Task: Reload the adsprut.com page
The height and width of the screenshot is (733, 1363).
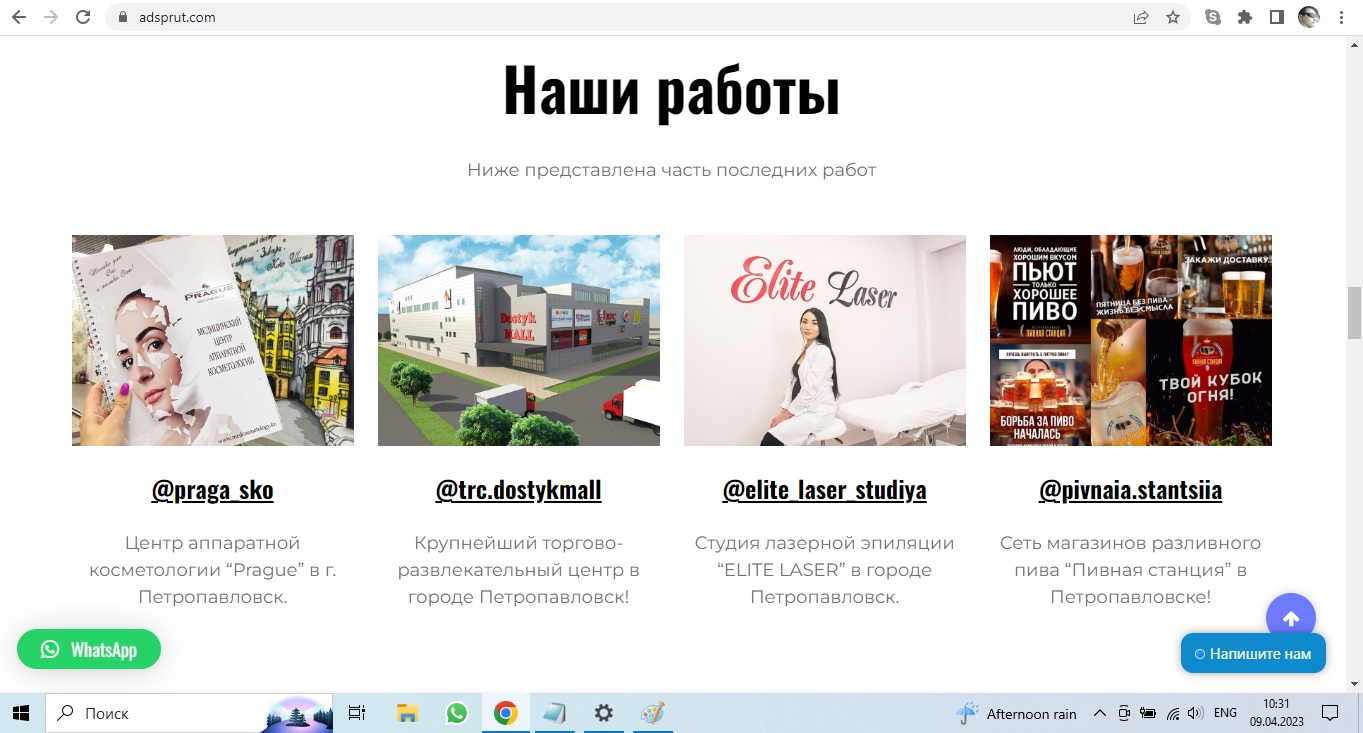Action: [x=83, y=17]
